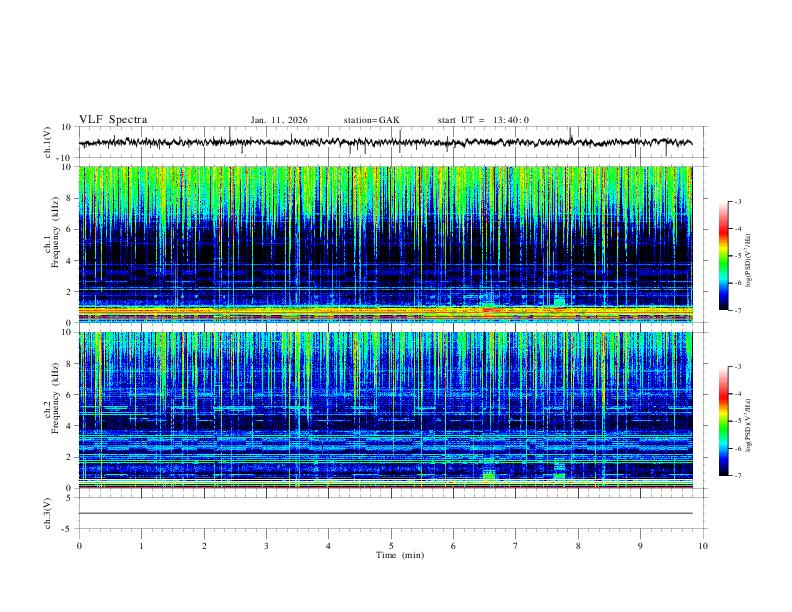Click the "2" kHz tick on ch.2 frequency axis
Viewport: 792px width, 612px height.
click(69, 457)
